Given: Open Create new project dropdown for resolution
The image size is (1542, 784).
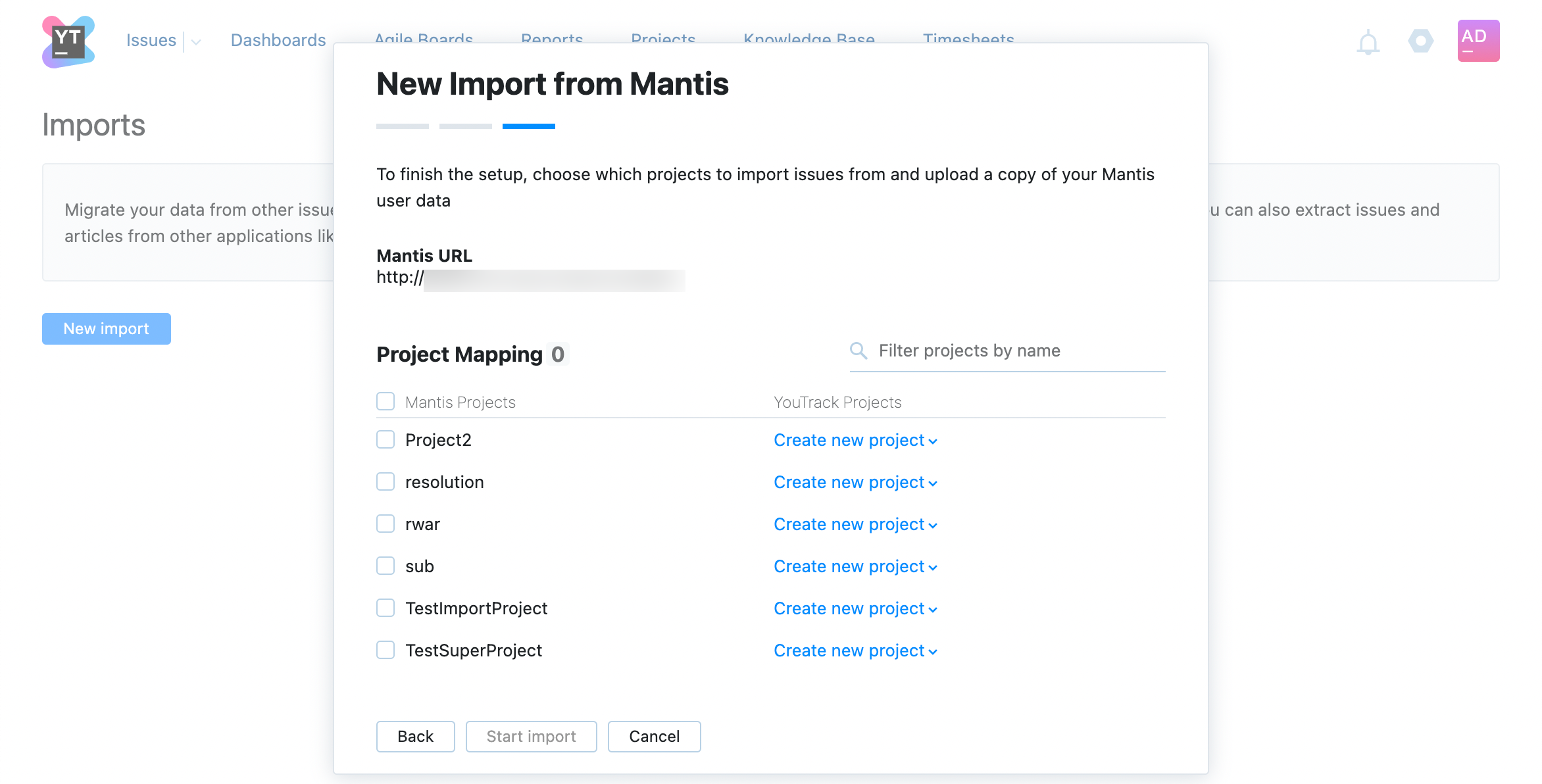Looking at the screenshot, I should [x=855, y=482].
